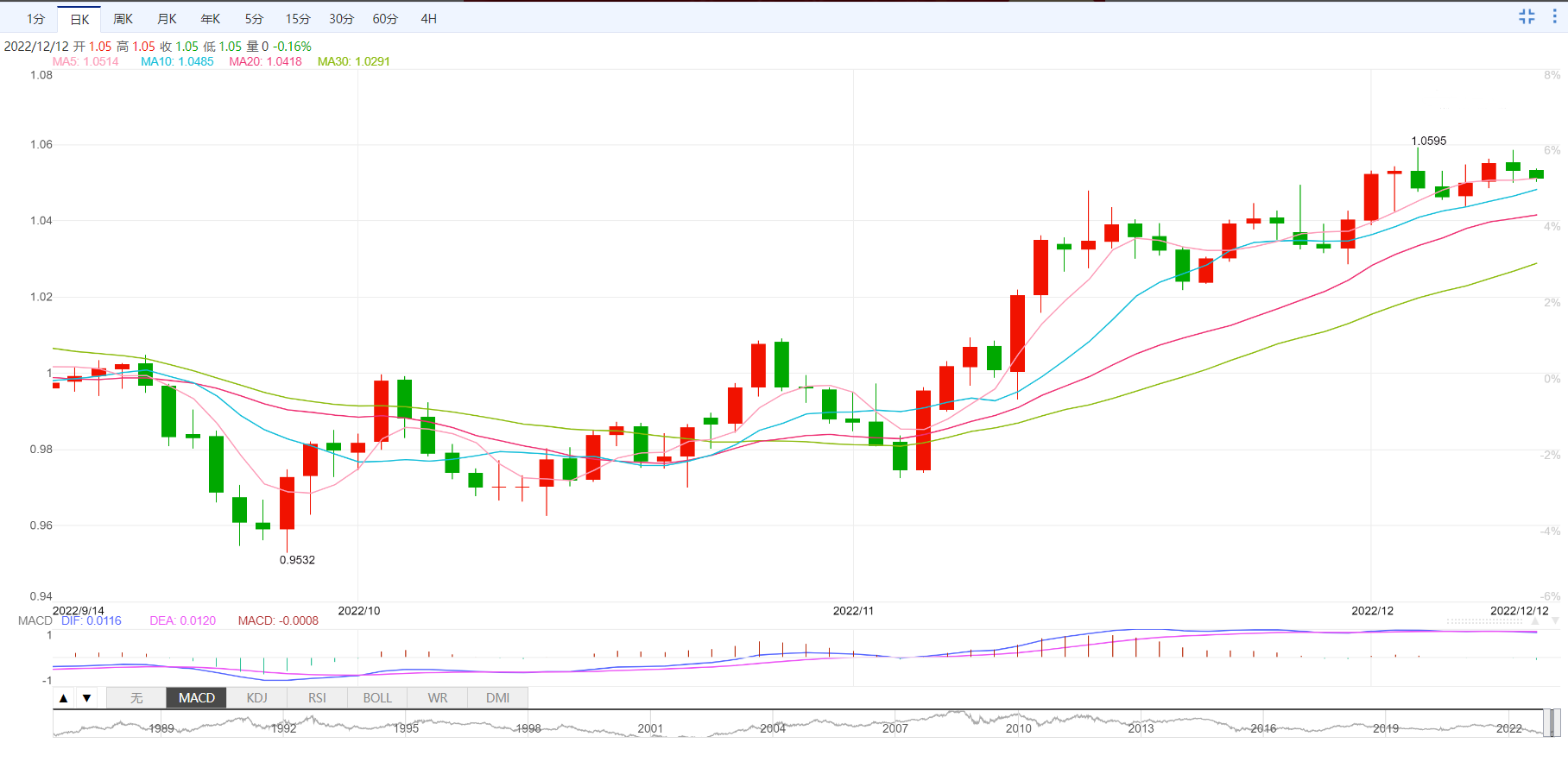
Task: Click the timeline range slider handle
Action: [x=1552, y=723]
